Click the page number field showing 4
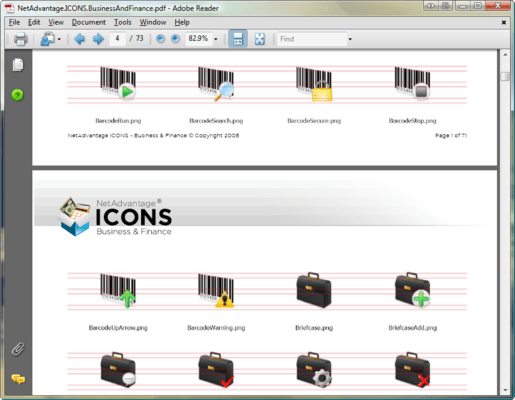 click(x=117, y=39)
